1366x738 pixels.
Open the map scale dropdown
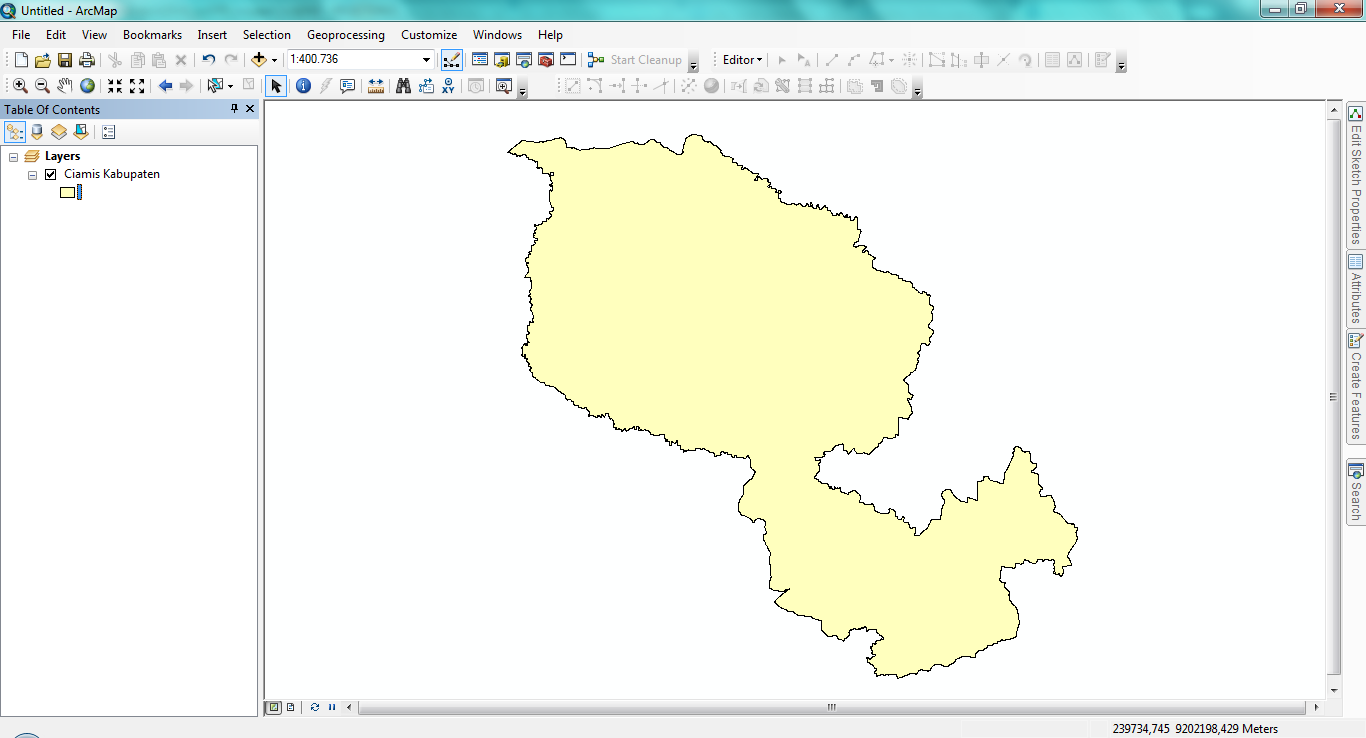(x=426, y=60)
